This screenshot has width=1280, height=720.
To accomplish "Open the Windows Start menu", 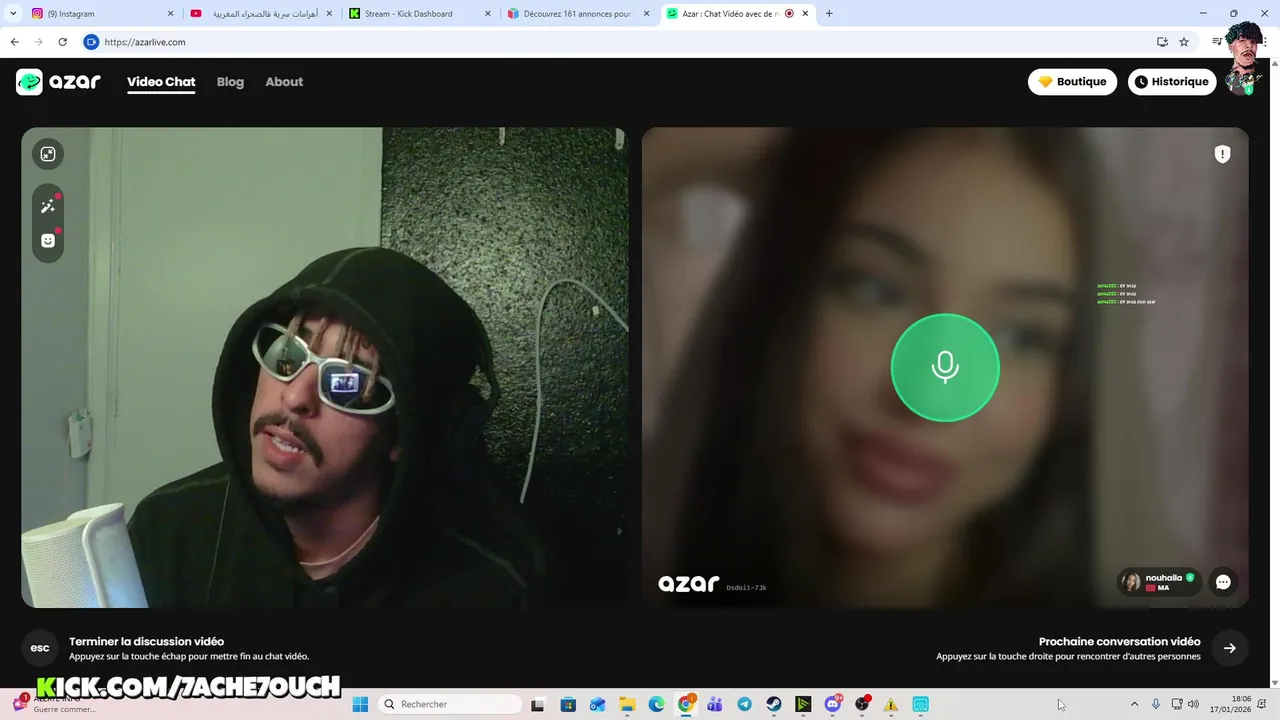I will [x=361, y=704].
